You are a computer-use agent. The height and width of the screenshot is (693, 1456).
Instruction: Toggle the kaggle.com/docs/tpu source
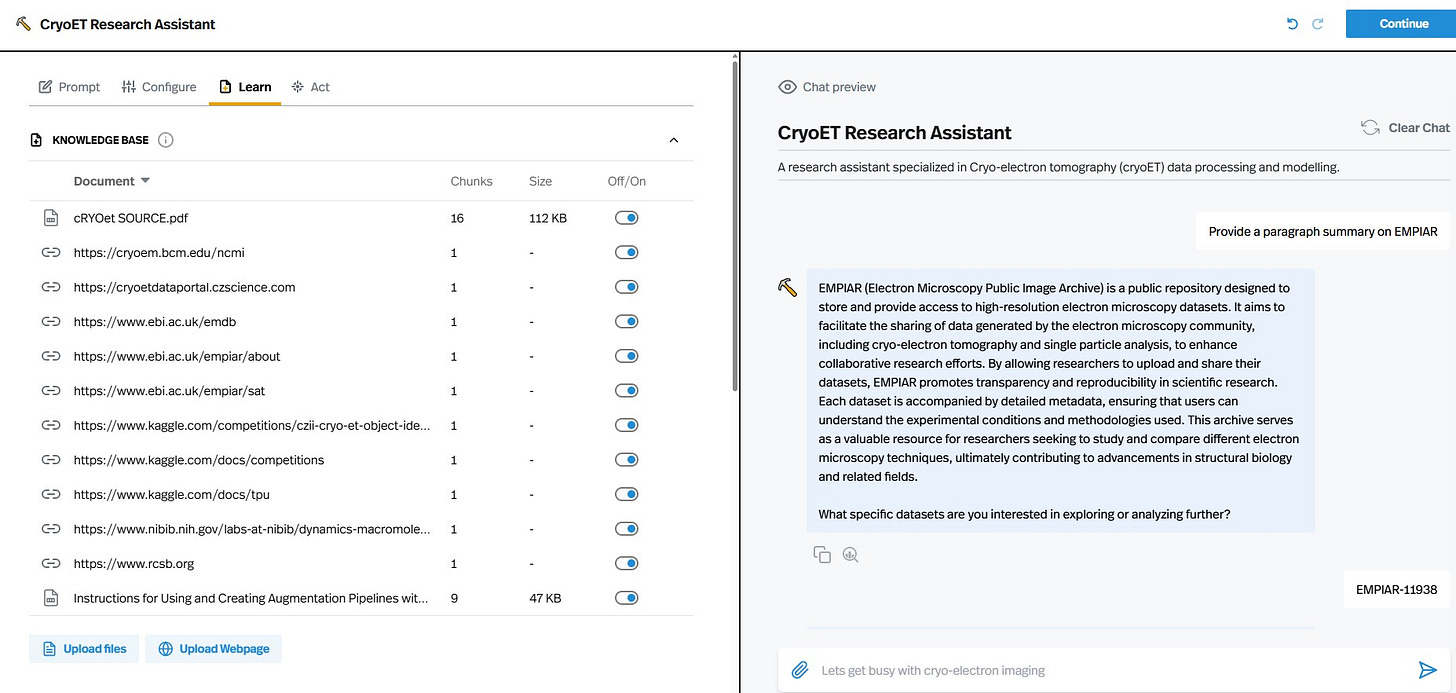627,494
